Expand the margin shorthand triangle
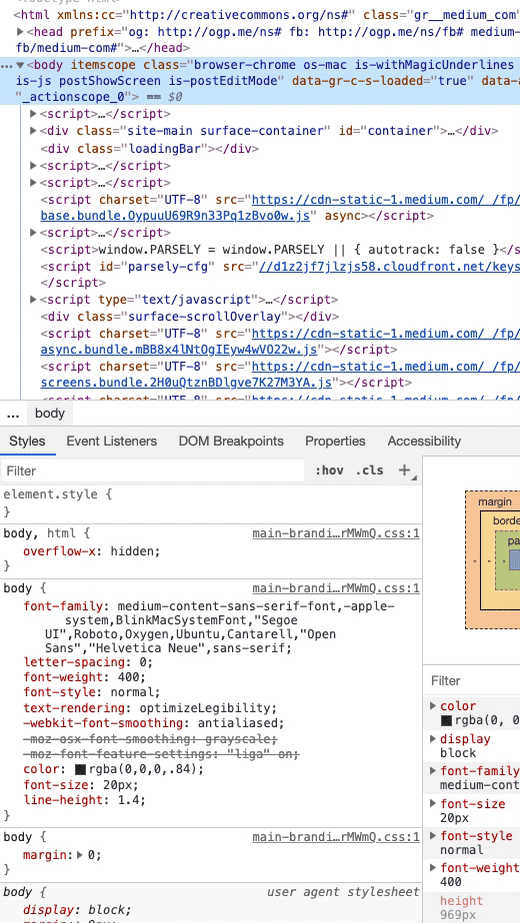The height and width of the screenshot is (923, 520). tap(80, 854)
